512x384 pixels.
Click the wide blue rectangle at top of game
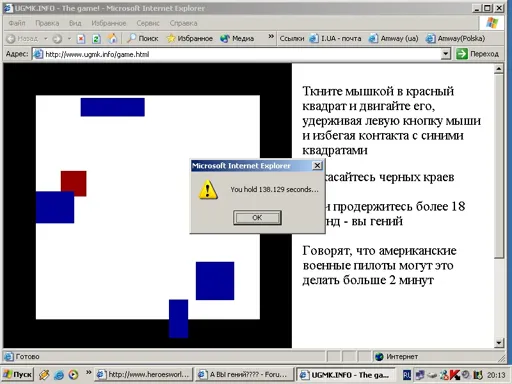(x=112, y=107)
